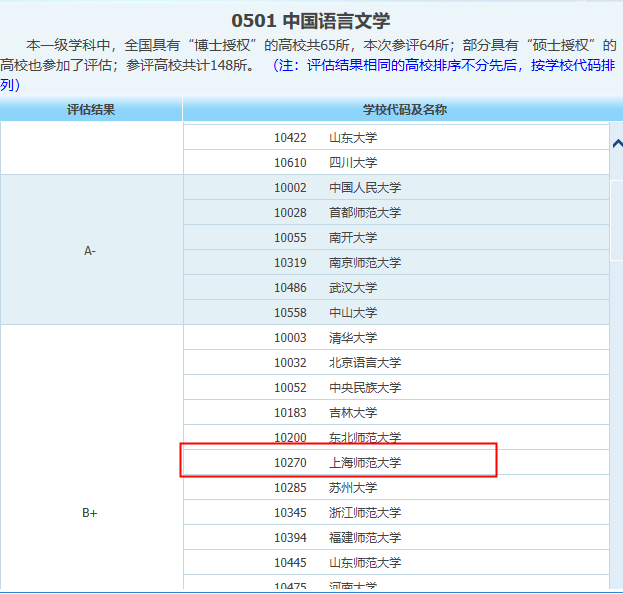Select the row 10345 浙江师范大学
The width and height of the screenshot is (623, 594).
[x=396, y=513]
